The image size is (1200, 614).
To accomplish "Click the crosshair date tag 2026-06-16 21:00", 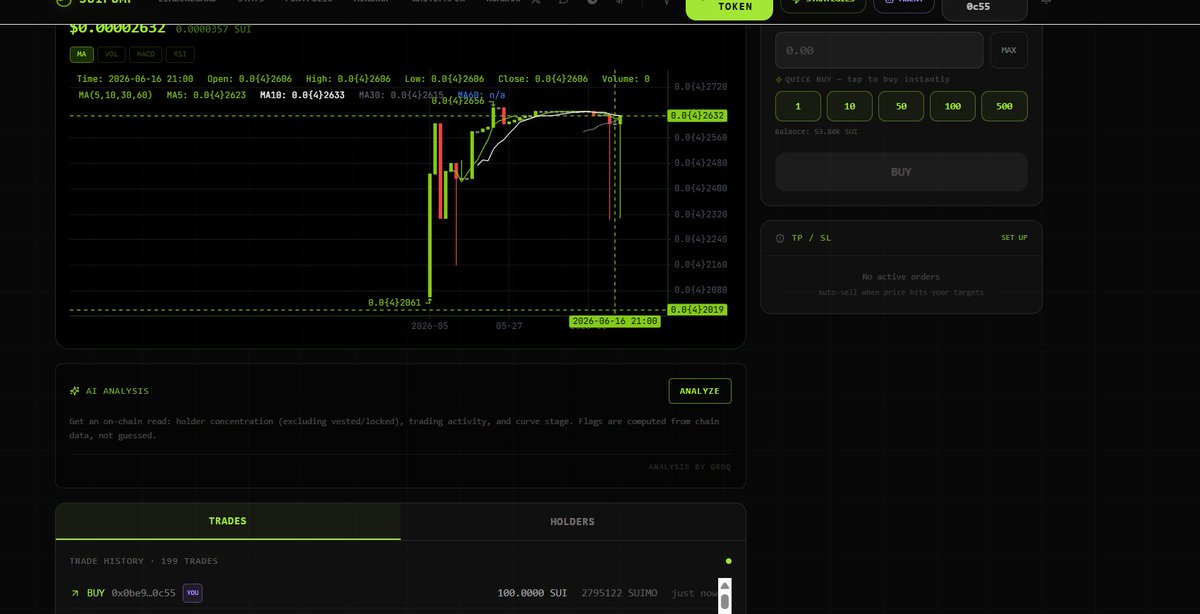I will point(615,322).
